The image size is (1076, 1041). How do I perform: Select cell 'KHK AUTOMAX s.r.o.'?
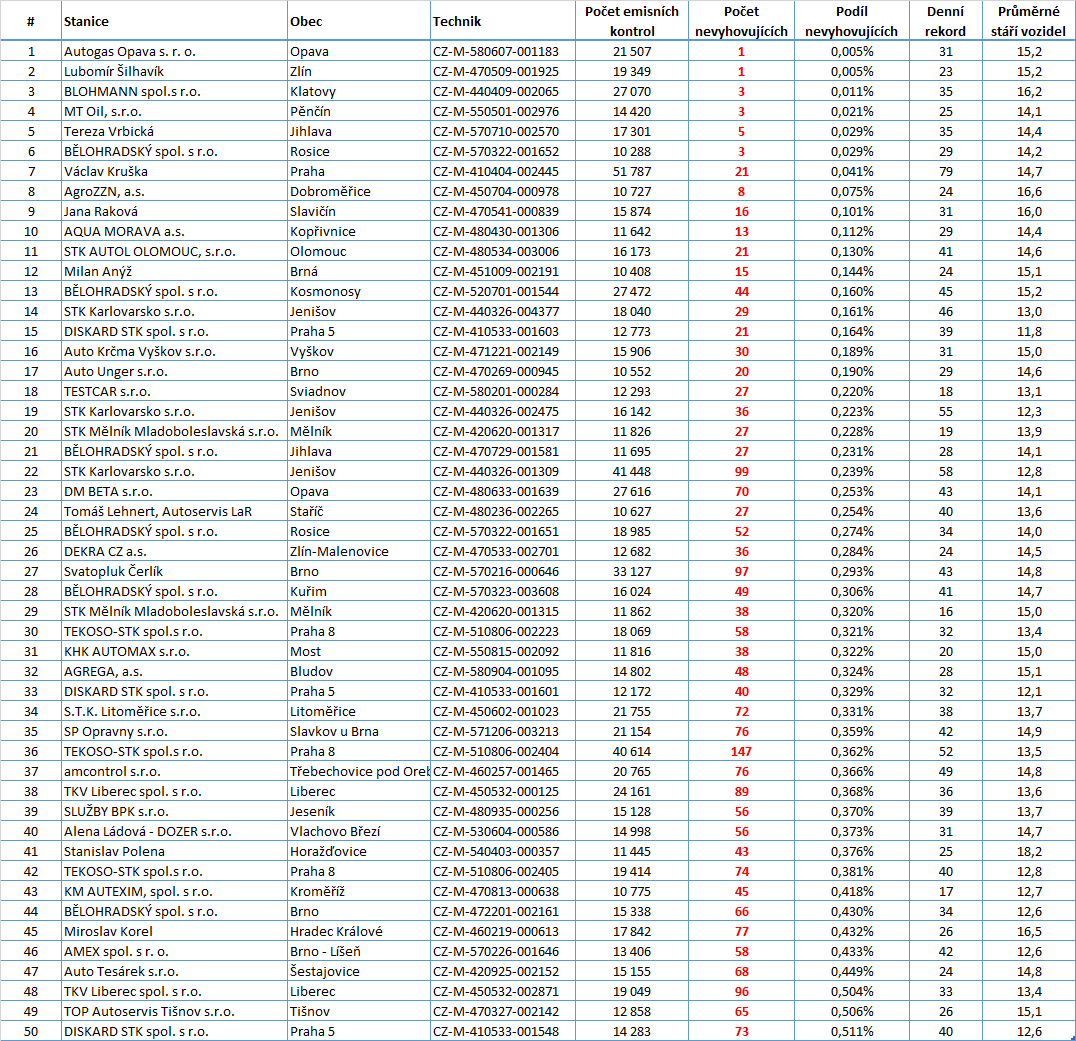[x=174, y=651]
